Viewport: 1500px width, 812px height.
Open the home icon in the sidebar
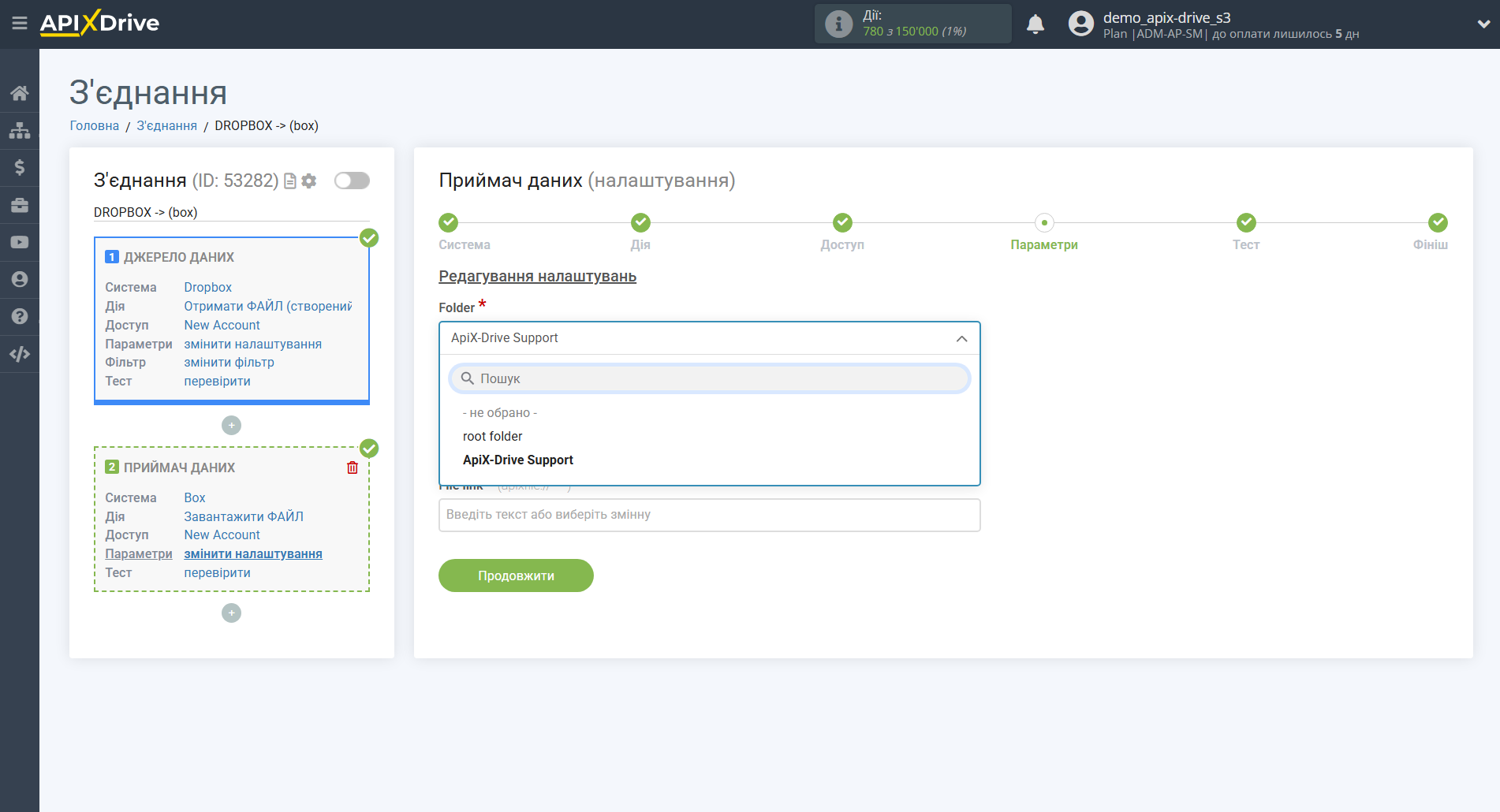click(20, 93)
